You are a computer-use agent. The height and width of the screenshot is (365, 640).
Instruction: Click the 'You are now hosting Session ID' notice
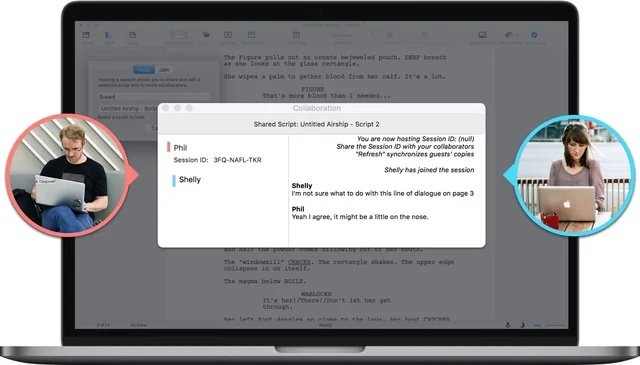pos(416,139)
